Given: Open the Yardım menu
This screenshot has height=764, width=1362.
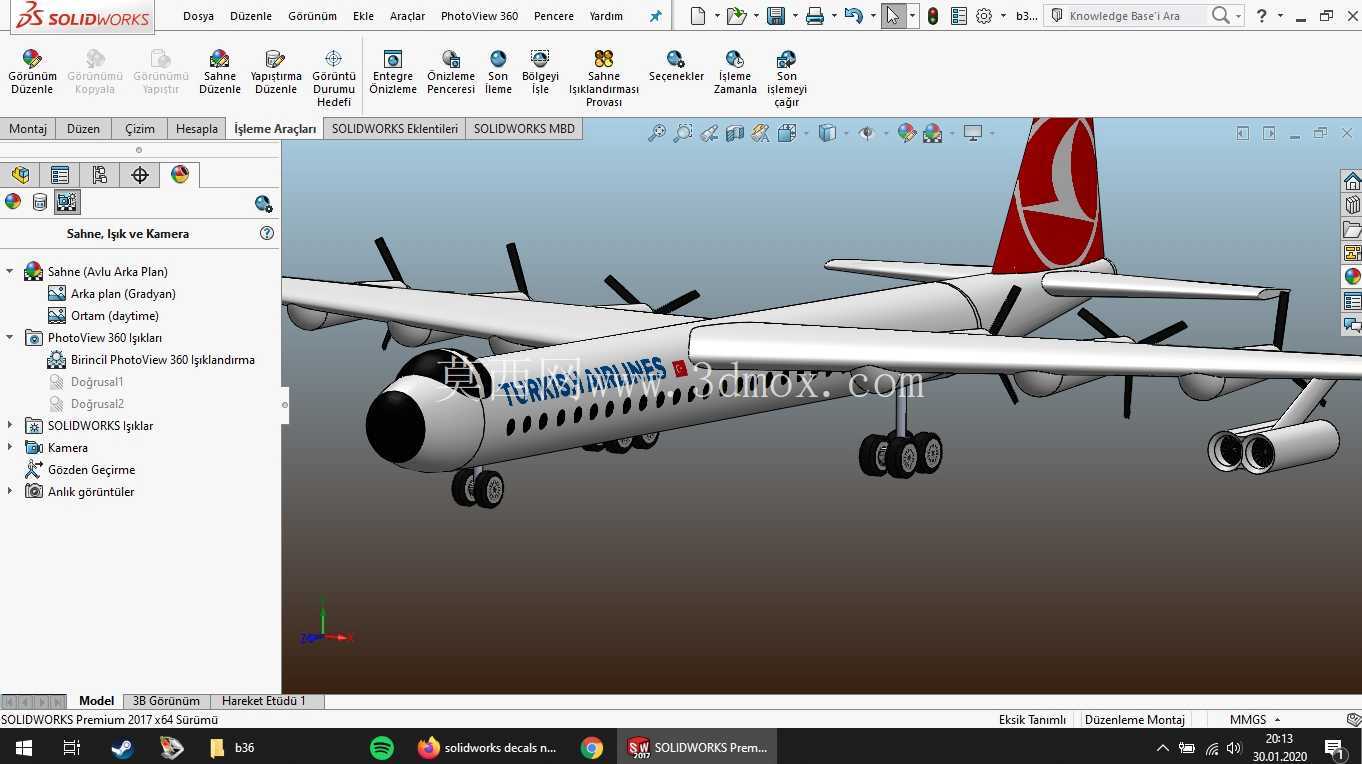Looking at the screenshot, I should point(606,16).
